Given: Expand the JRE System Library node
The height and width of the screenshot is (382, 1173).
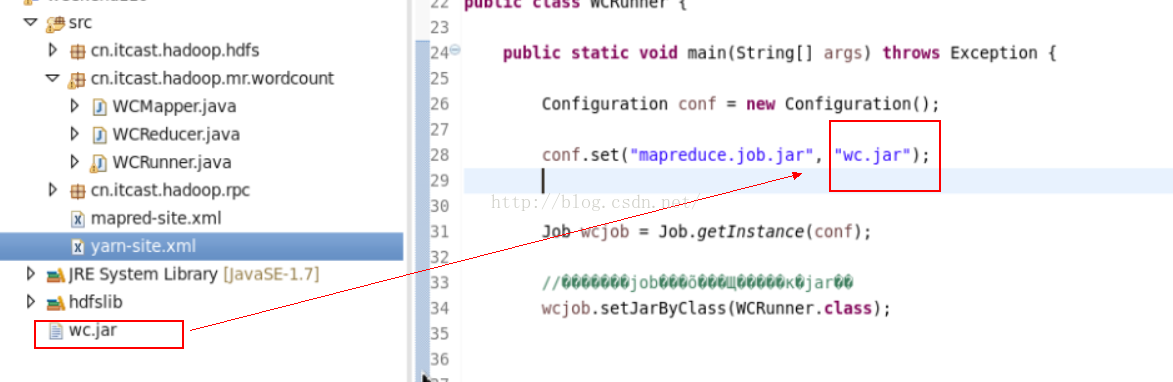Looking at the screenshot, I should [x=31, y=274].
